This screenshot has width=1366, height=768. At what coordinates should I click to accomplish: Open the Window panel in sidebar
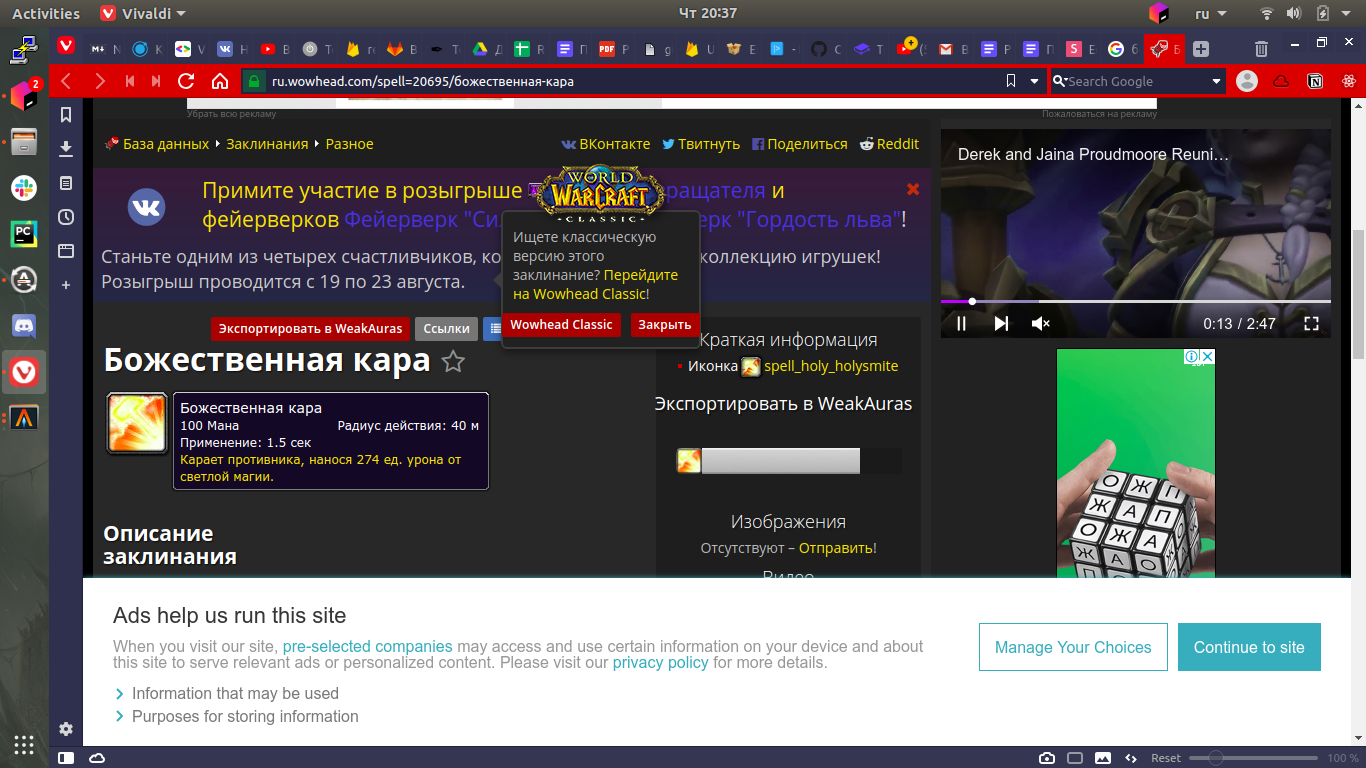click(66, 251)
